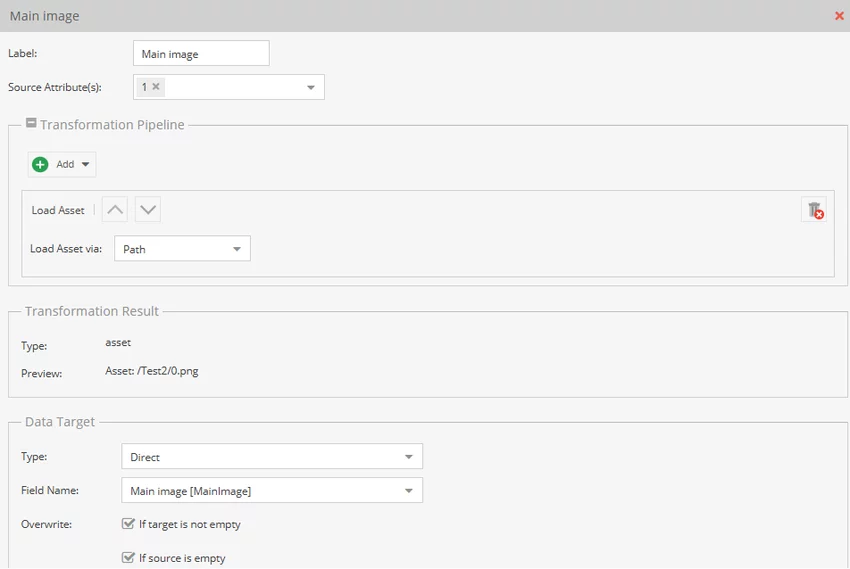Open the Add dropdown arrow
The image size is (850, 569).
85,164
